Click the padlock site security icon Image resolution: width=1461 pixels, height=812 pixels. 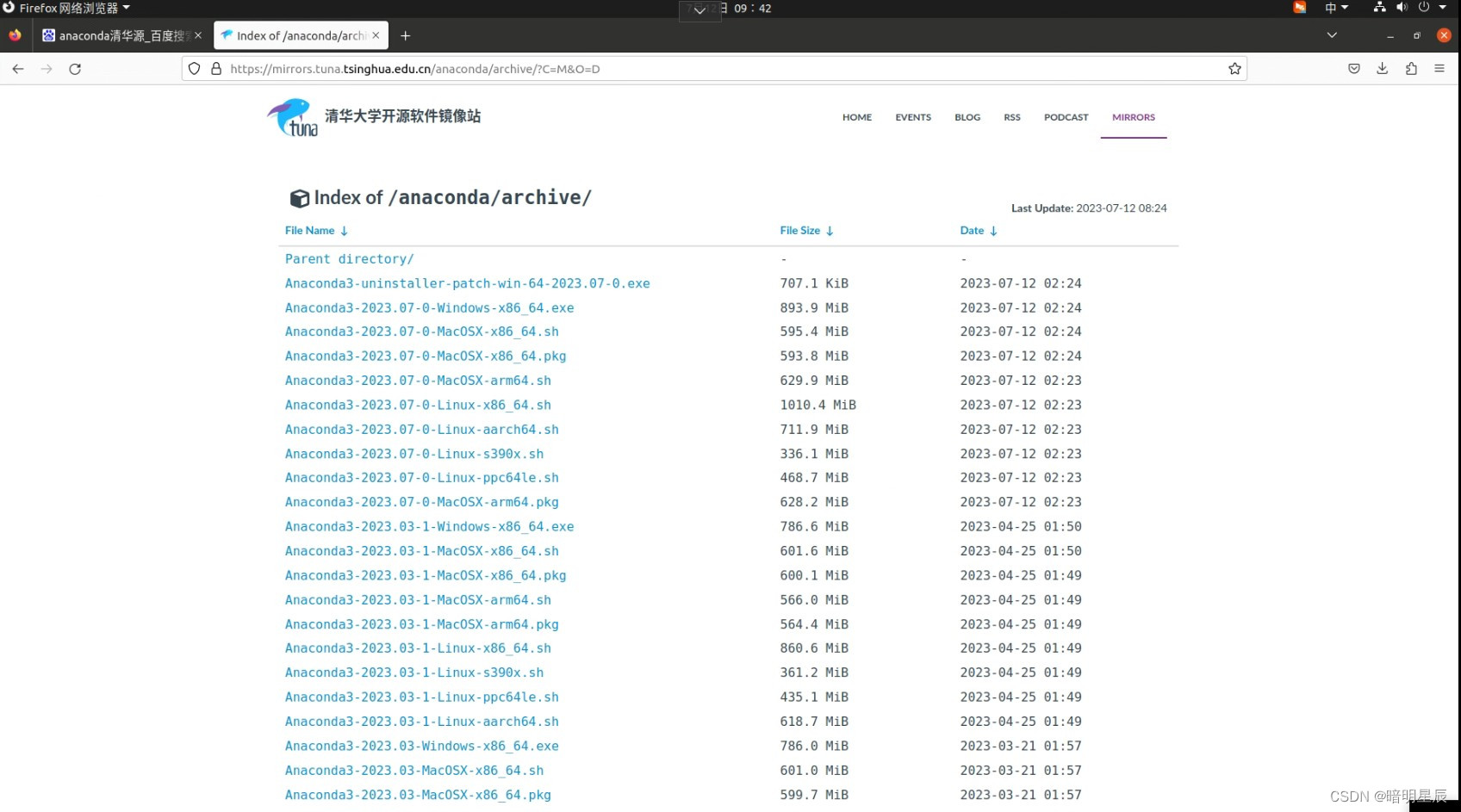click(x=216, y=69)
